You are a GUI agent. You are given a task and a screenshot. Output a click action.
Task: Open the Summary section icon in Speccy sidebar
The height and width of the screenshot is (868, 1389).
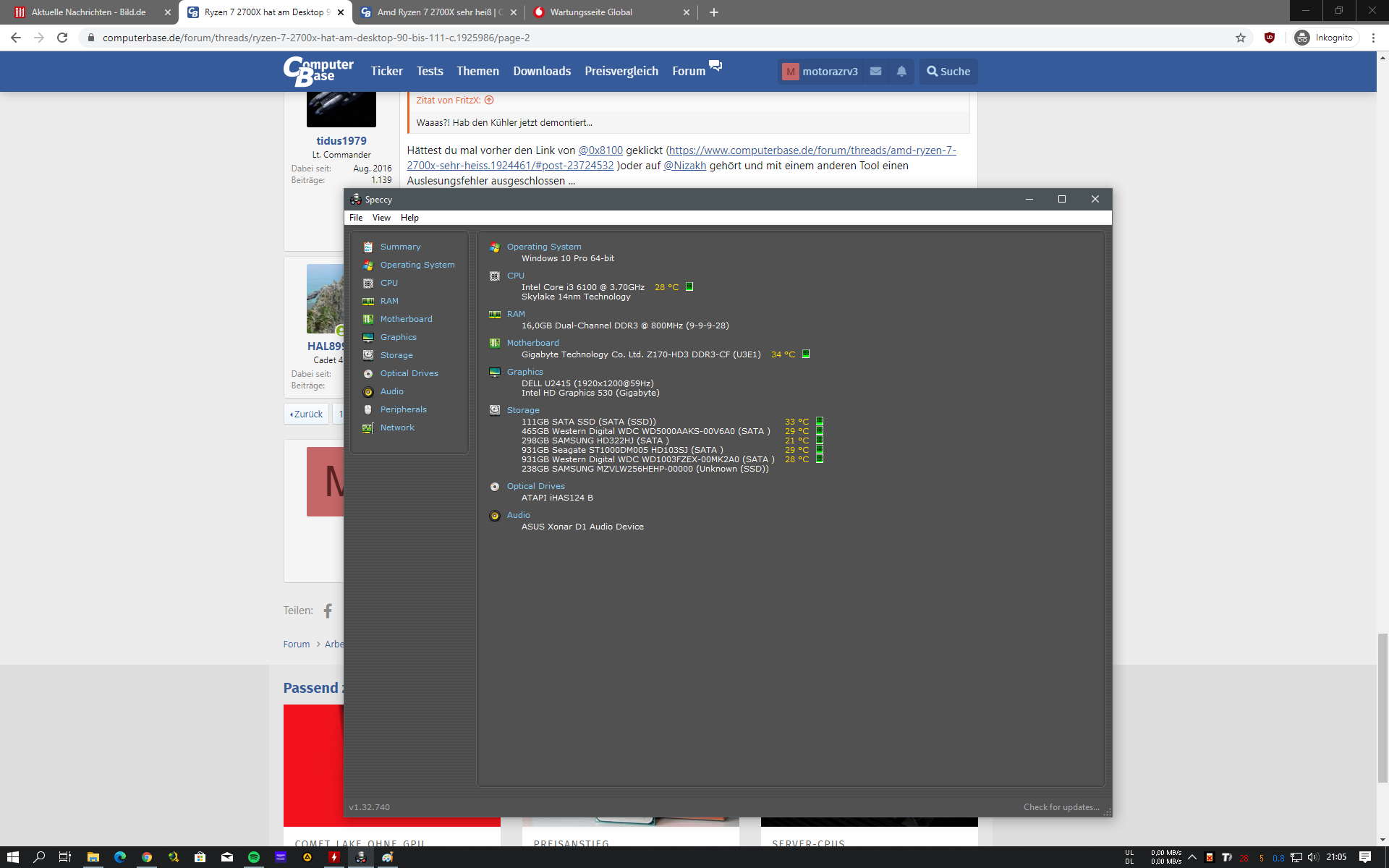coord(368,247)
